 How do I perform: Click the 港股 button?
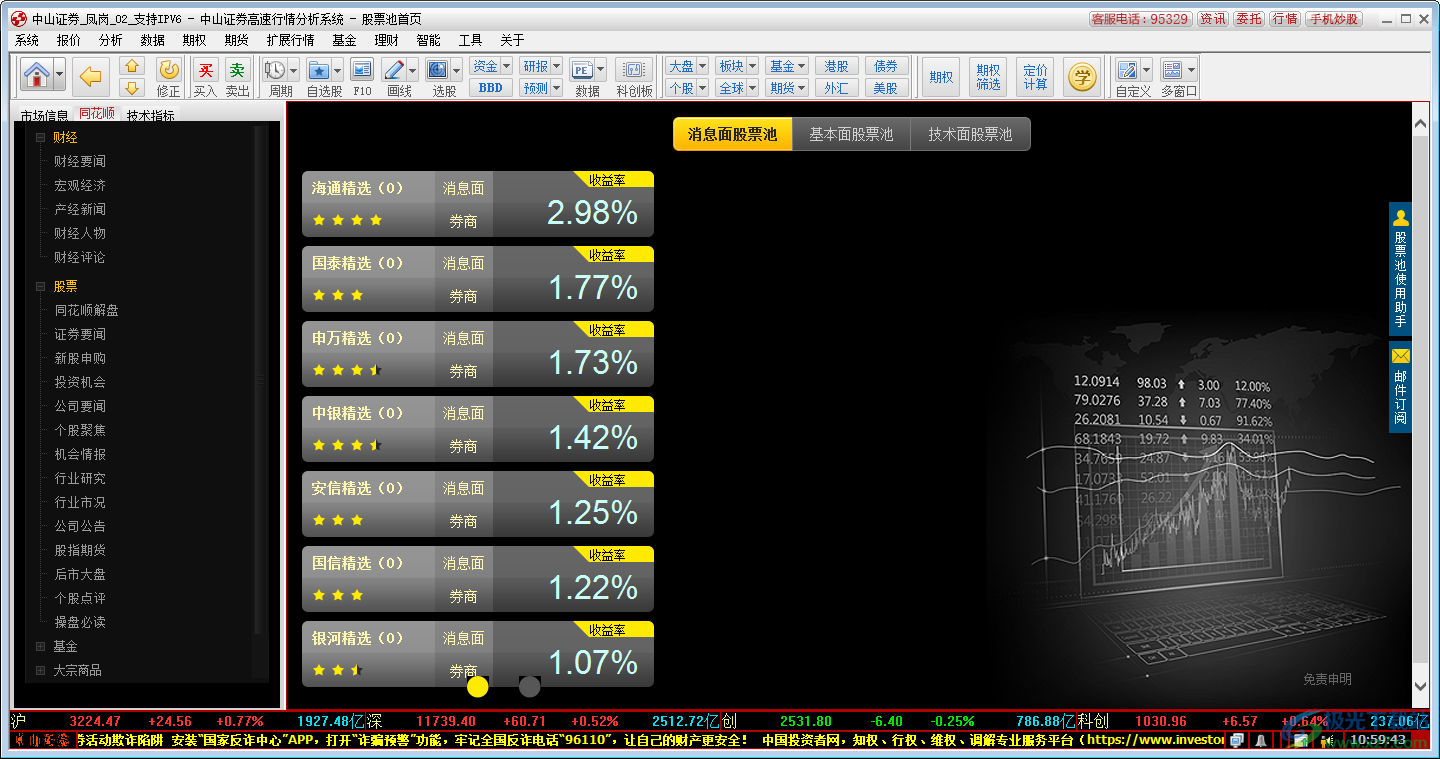point(837,66)
